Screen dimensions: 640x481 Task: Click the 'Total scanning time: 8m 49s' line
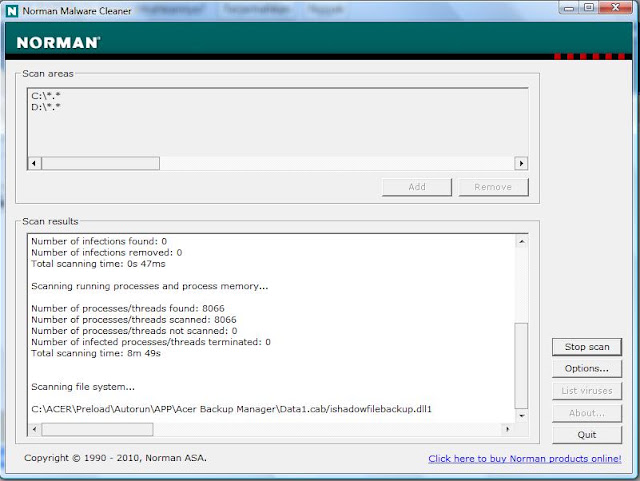pyautogui.click(x=96, y=353)
